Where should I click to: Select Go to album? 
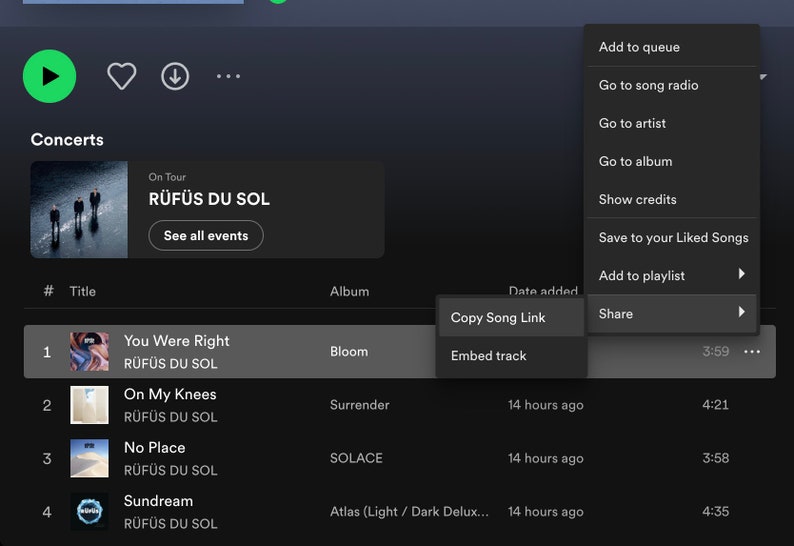point(671,161)
